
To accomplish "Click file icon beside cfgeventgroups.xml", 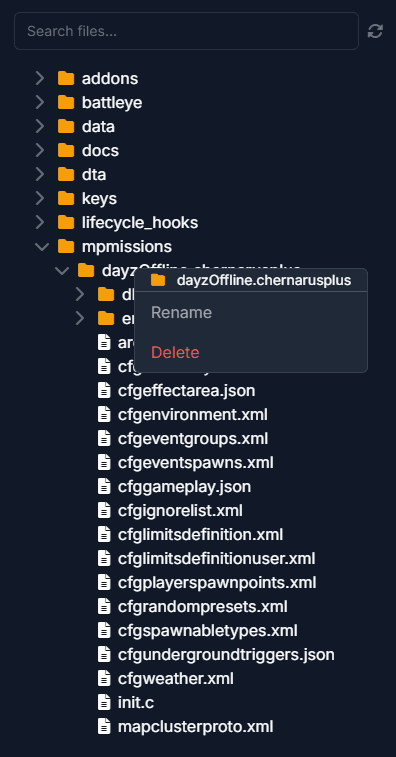I will coord(104,439).
